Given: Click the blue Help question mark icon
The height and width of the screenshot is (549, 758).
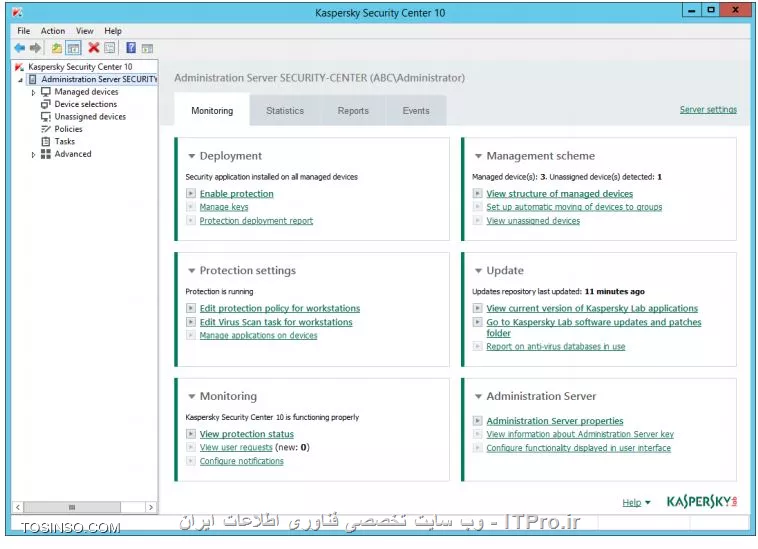Looking at the screenshot, I should pyautogui.click(x=131, y=47).
